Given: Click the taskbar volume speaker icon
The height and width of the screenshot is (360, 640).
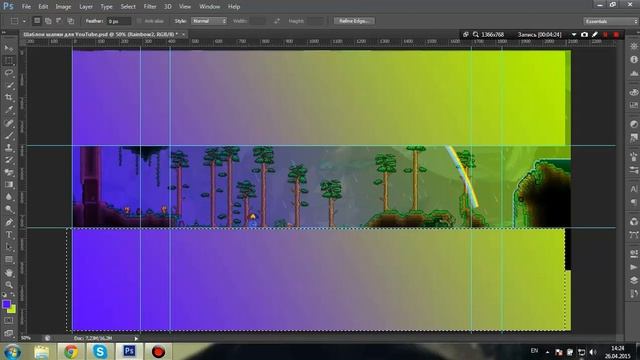Looking at the screenshot, I should pos(593,352).
